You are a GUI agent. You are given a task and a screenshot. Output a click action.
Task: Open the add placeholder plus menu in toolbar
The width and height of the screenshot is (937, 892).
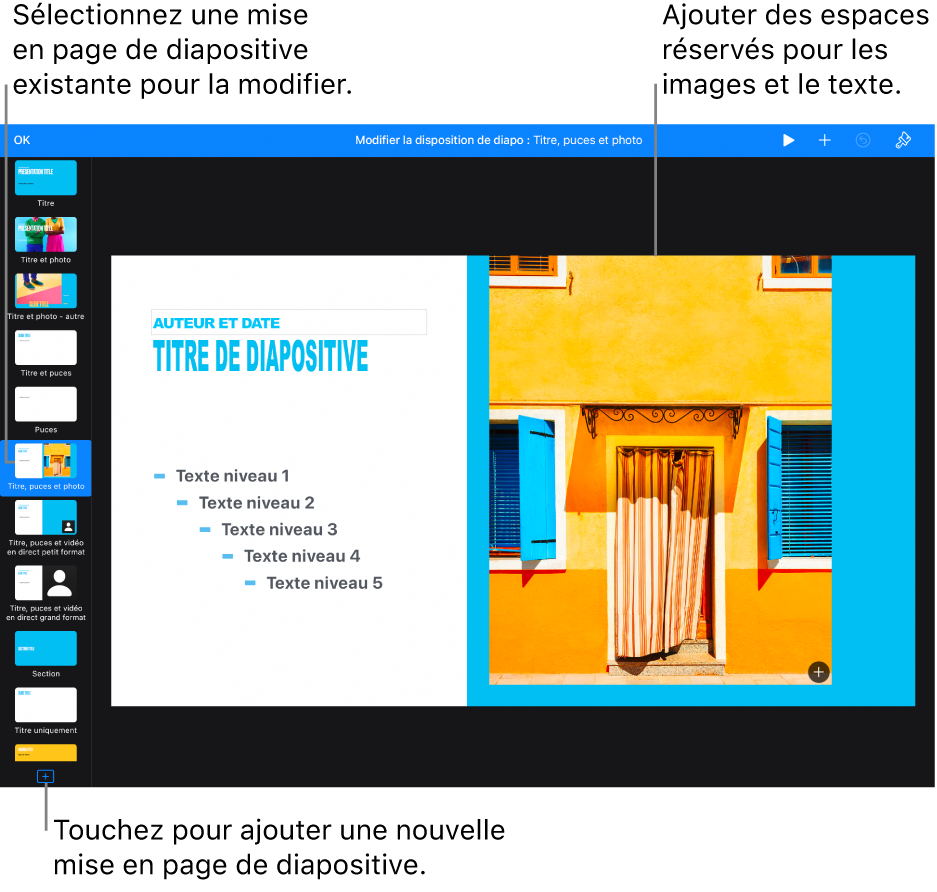coord(824,140)
